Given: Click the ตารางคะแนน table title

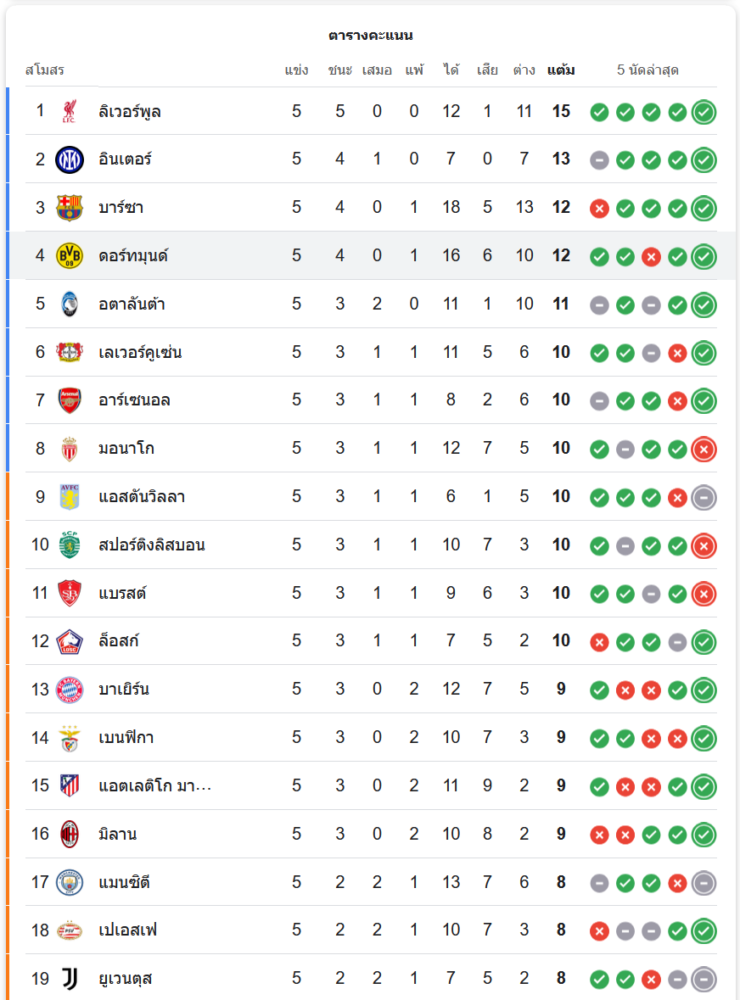Looking at the screenshot, I should point(370,35).
